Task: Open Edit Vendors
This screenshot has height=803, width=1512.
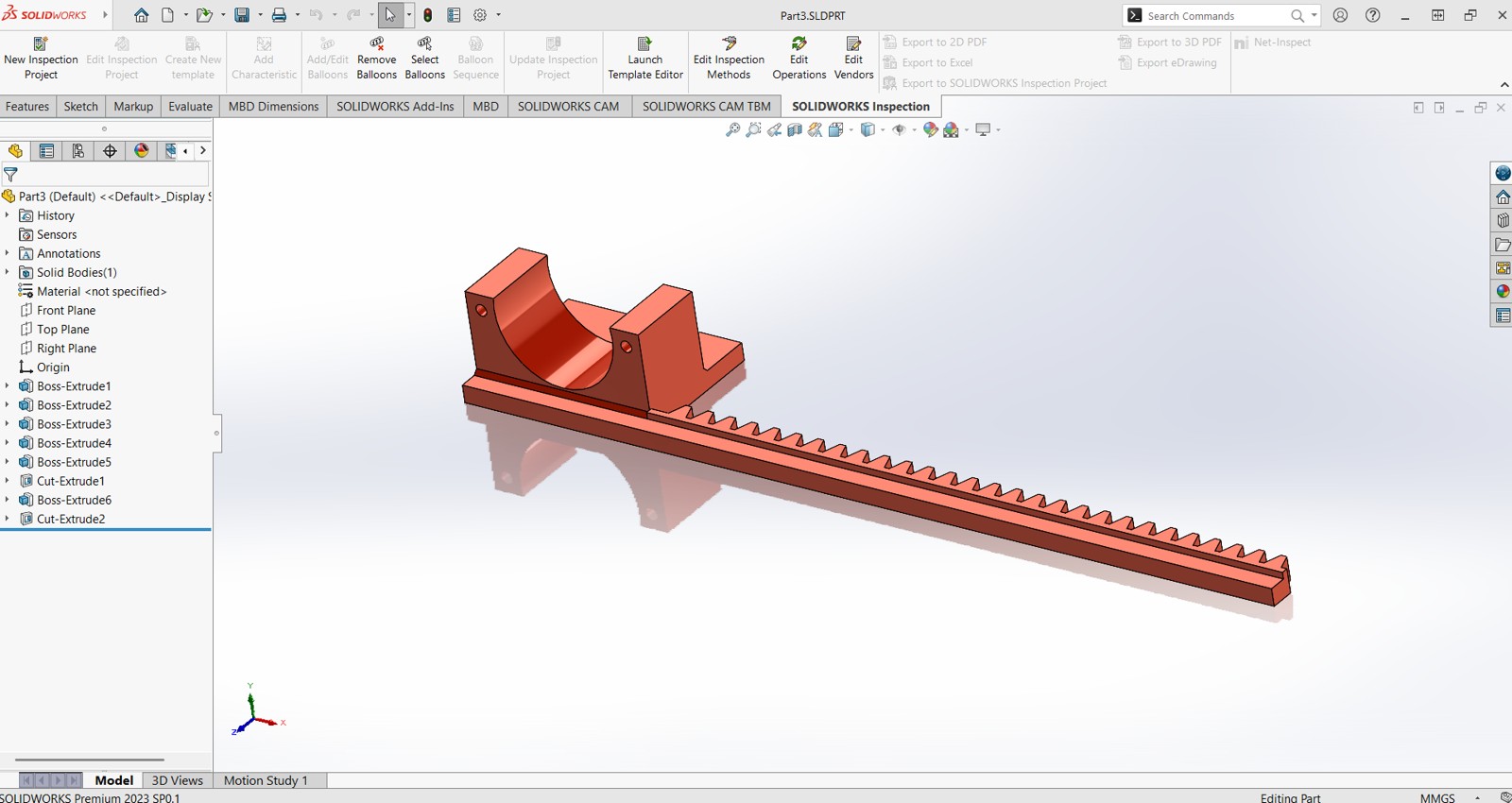Action: (853, 59)
